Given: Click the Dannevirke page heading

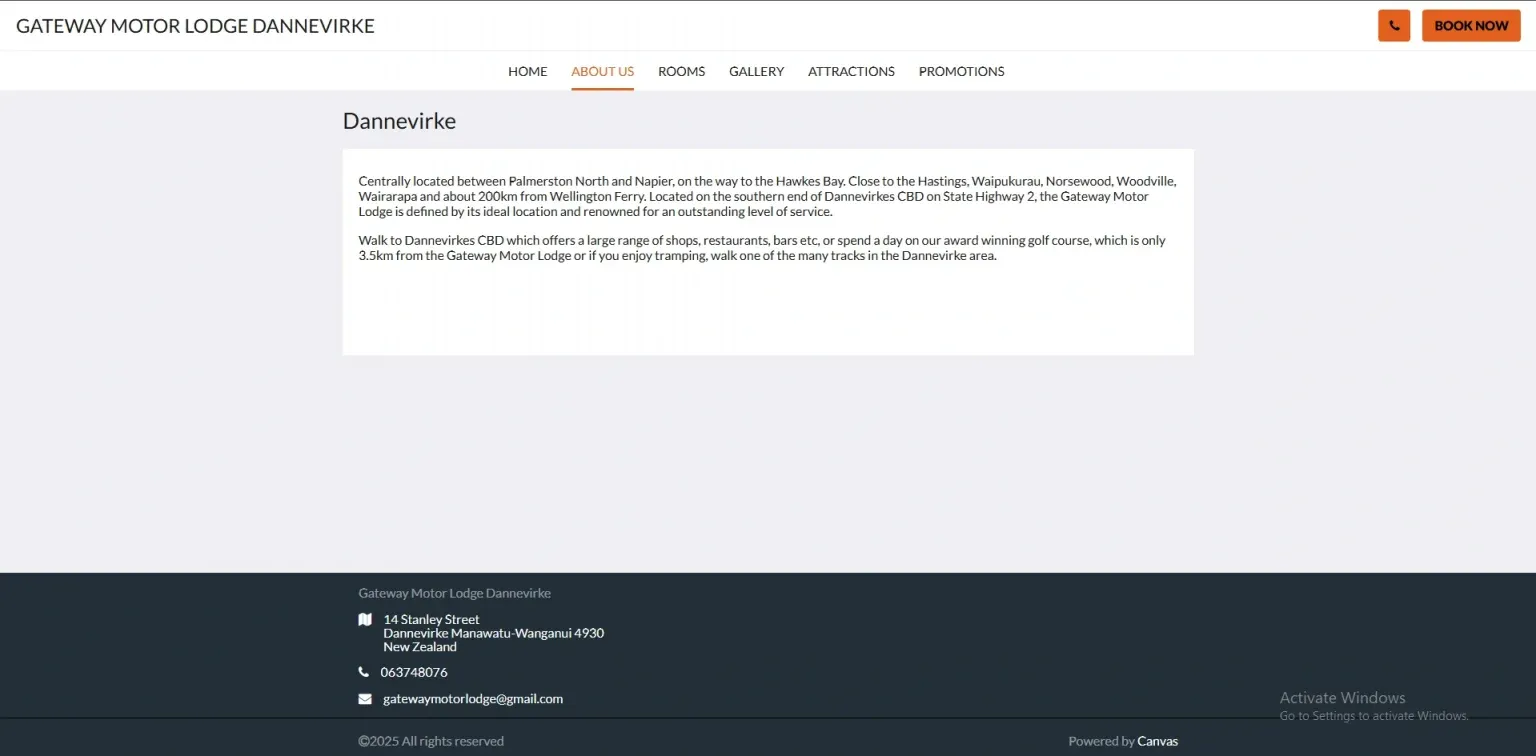Looking at the screenshot, I should (399, 121).
